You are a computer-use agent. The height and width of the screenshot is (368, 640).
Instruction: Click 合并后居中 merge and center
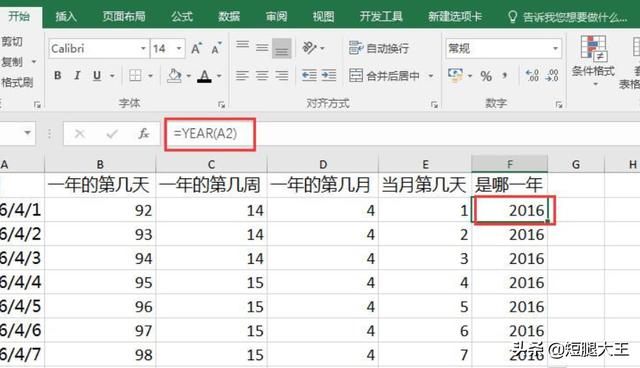[384, 75]
